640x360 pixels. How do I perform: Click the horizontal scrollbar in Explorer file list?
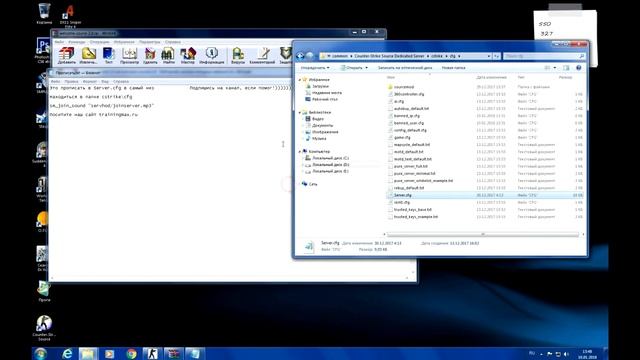coord(482,234)
